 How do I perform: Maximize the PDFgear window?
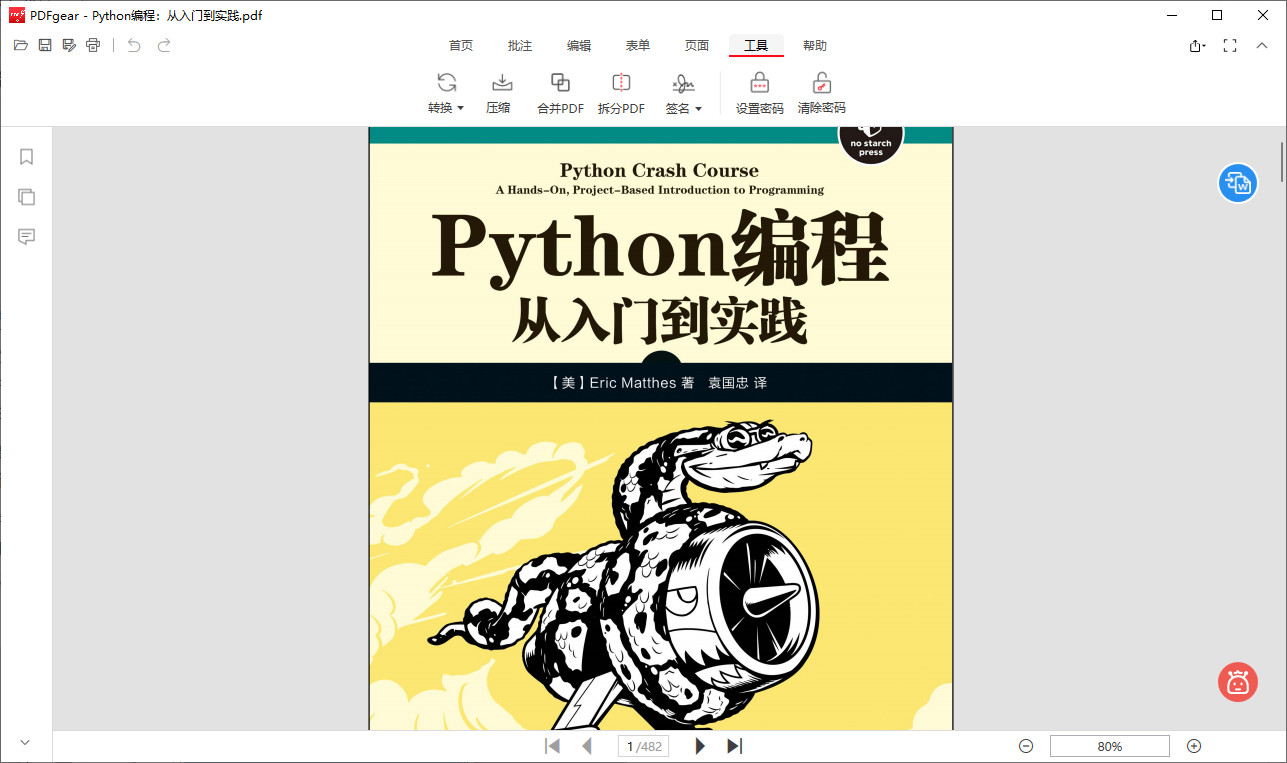click(x=1217, y=15)
